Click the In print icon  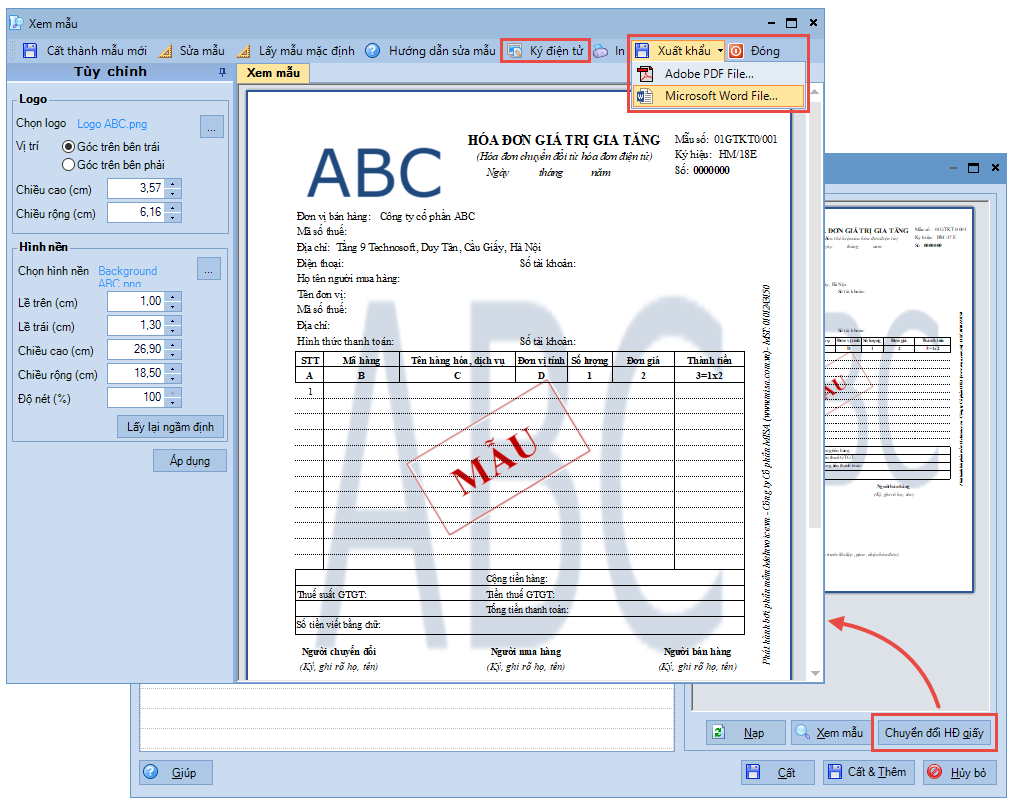pyautogui.click(x=601, y=50)
